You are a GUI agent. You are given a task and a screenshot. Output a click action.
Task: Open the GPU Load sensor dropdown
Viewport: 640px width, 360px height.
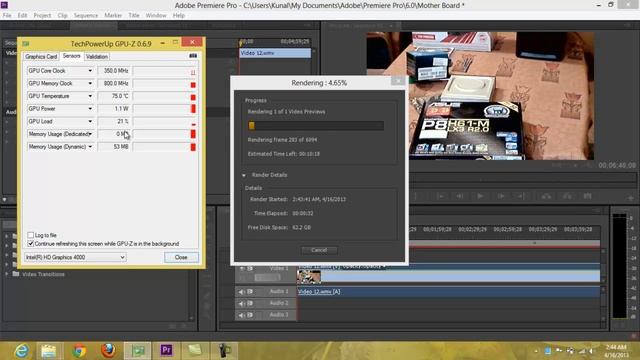(90, 121)
